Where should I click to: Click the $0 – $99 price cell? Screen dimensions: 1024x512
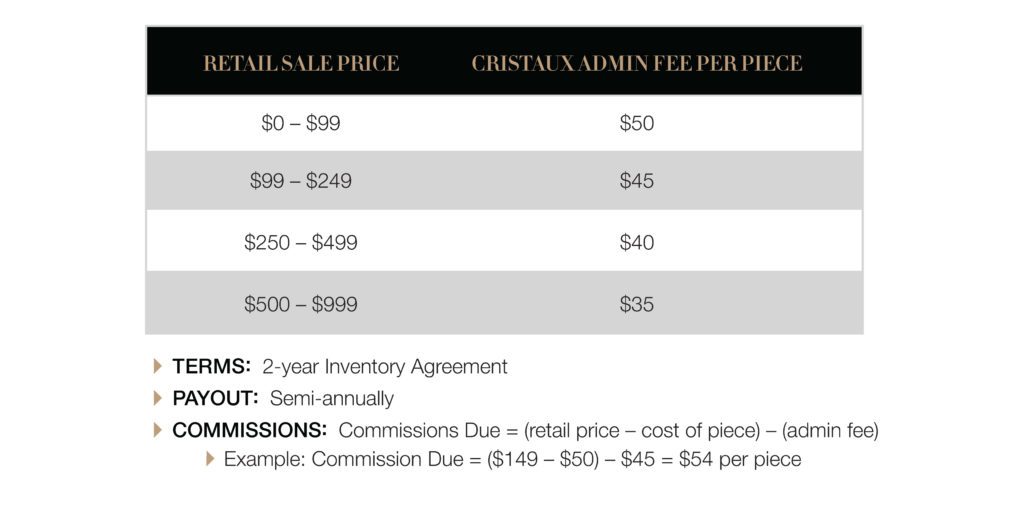pyautogui.click(x=301, y=123)
